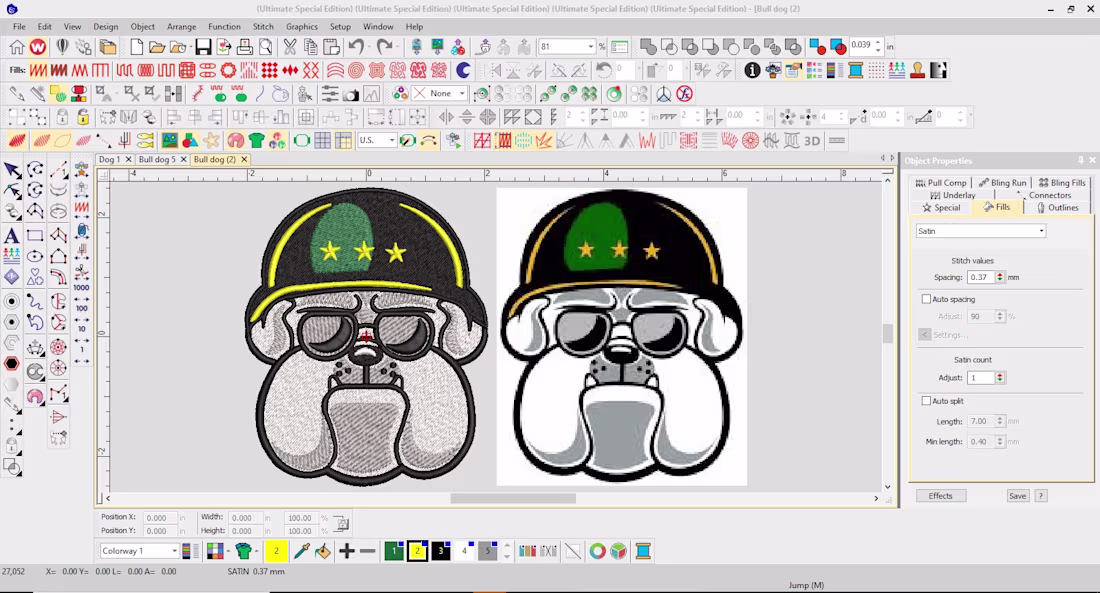
Task: Click the blue crescent moon icon
Action: pos(463,70)
